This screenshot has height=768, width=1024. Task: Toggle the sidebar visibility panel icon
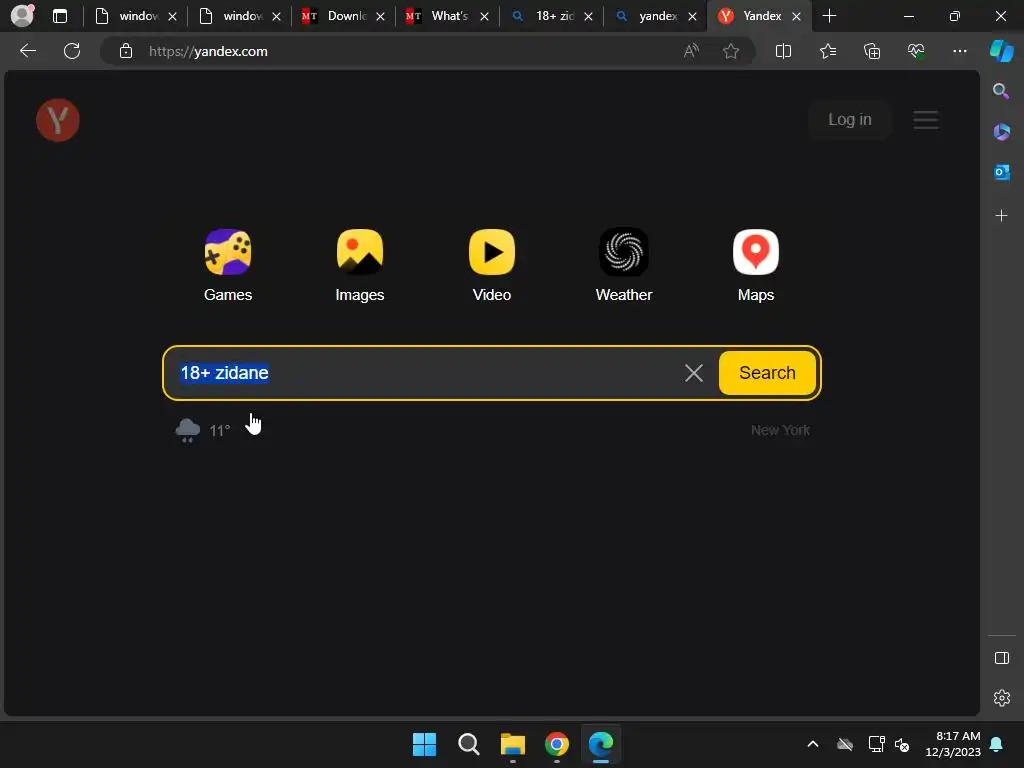click(x=1001, y=658)
